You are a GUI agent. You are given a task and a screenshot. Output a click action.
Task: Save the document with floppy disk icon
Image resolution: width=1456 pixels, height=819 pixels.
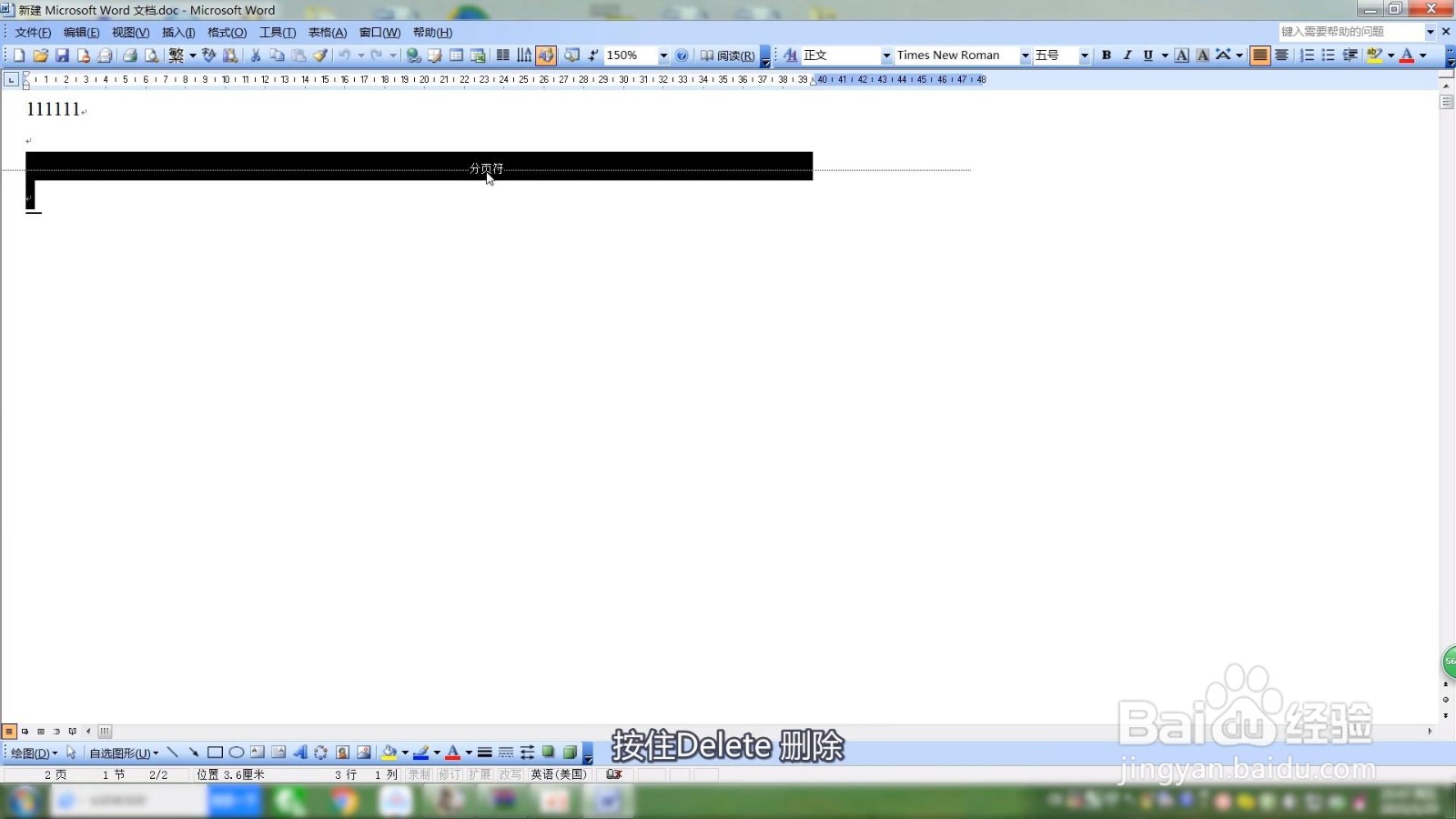(62, 56)
